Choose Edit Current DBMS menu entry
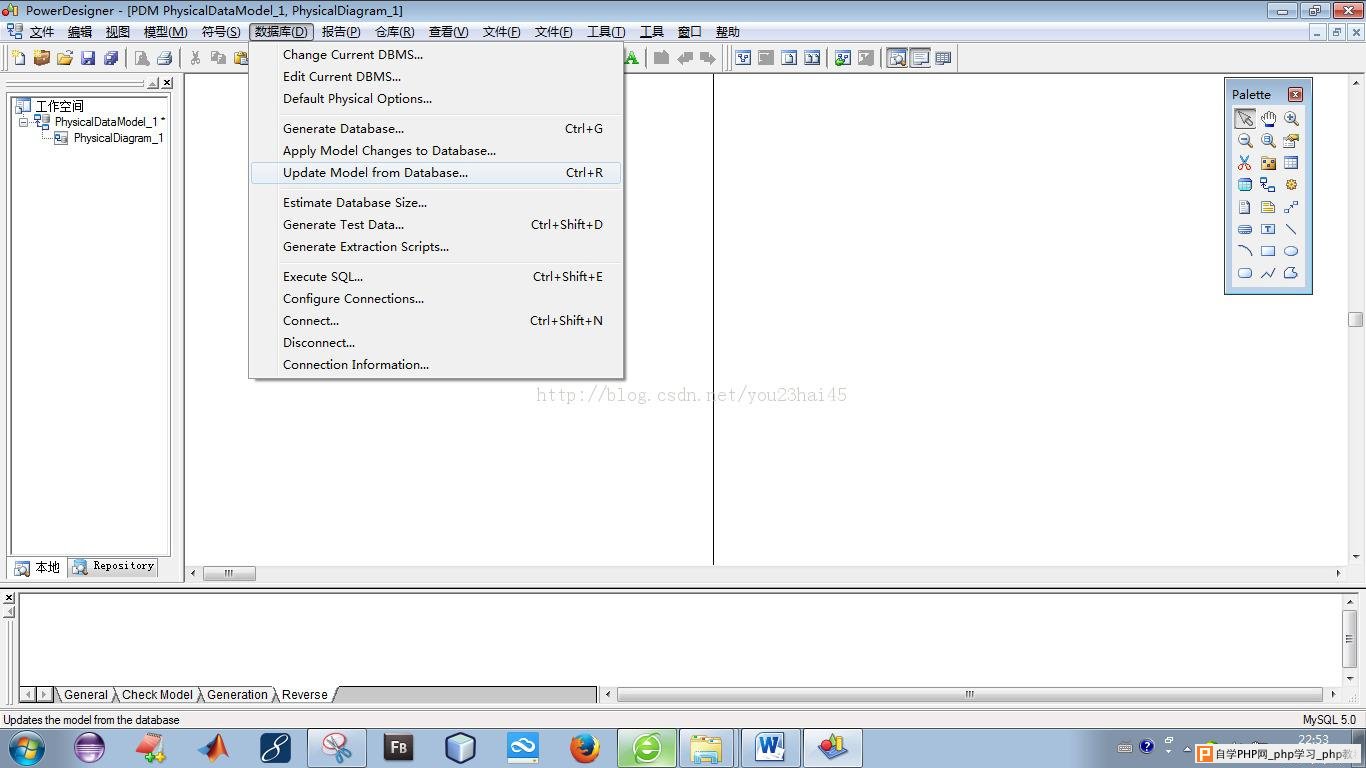The image size is (1366, 768). (x=435, y=77)
